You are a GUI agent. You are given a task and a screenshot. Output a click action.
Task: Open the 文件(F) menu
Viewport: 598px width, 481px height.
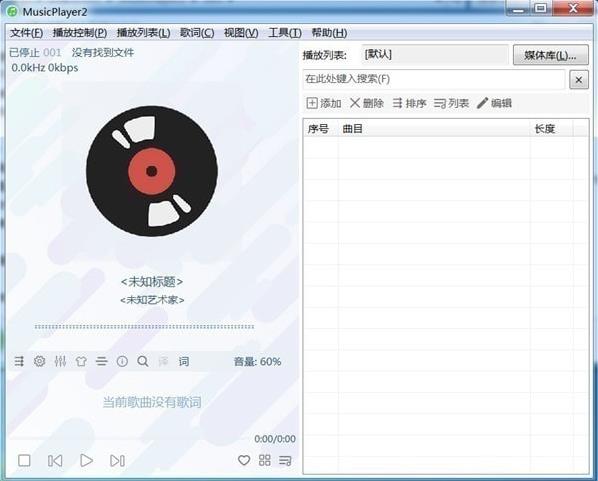(x=26, y=33)
